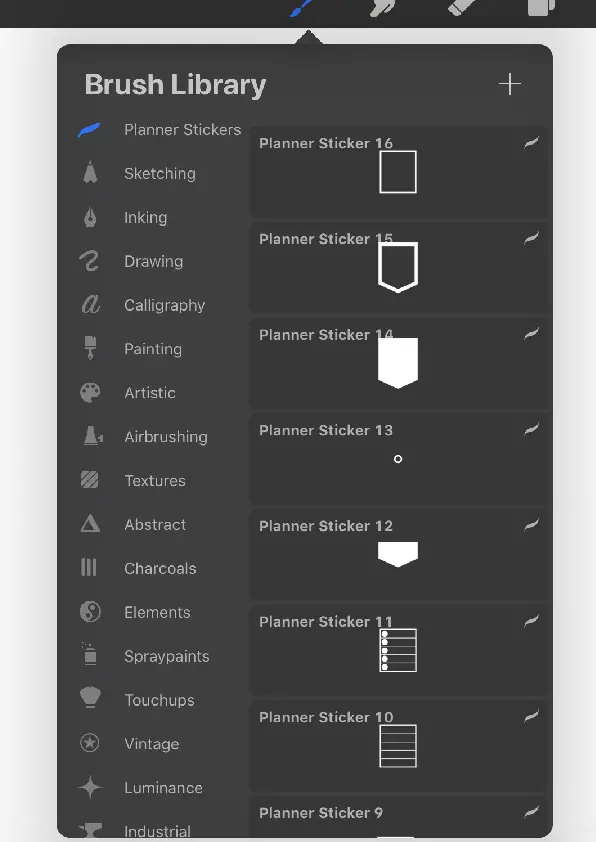Open the Airbrushing brush set

(145, 437)
